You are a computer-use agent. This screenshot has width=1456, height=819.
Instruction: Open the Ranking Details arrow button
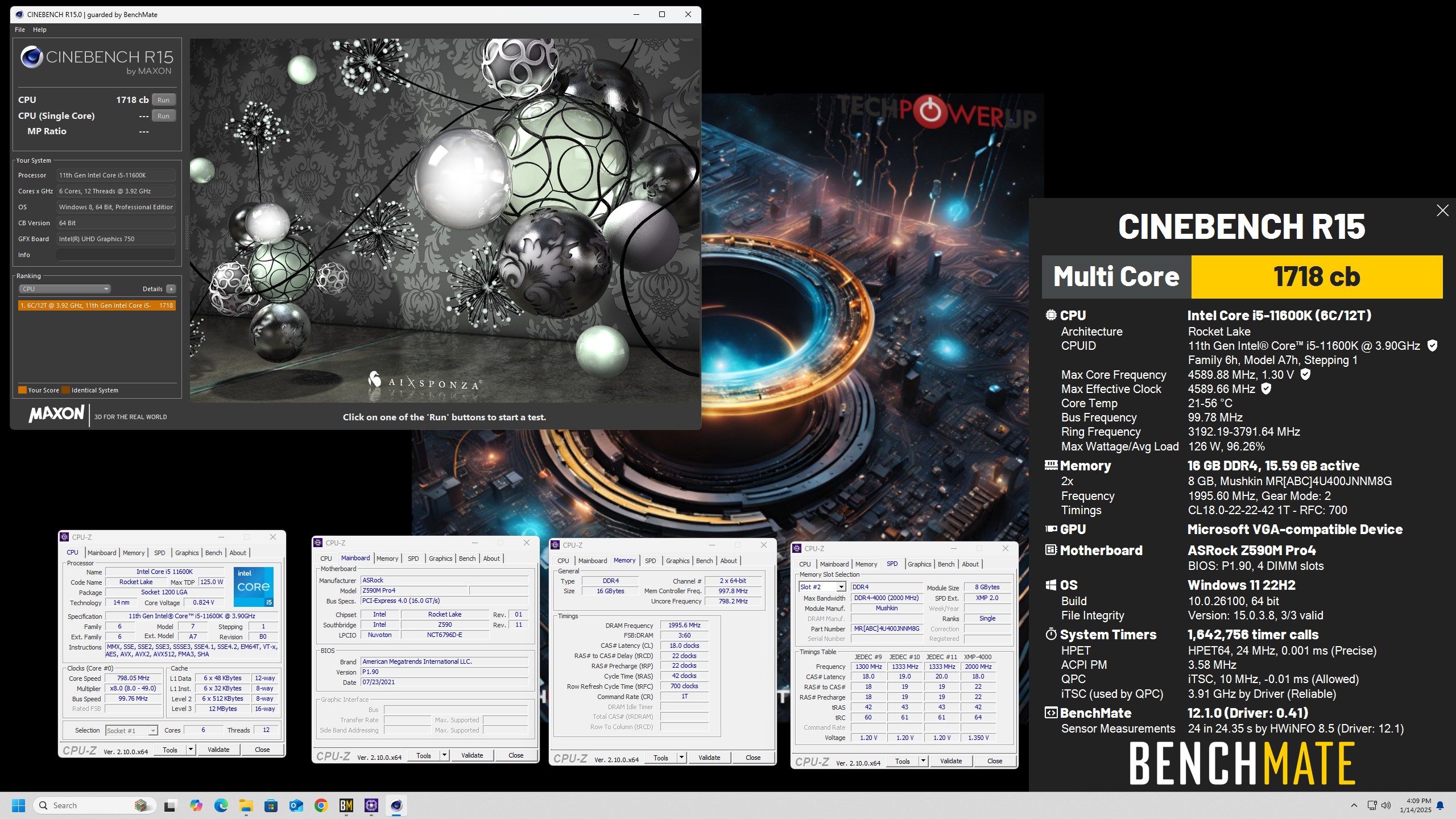pyautogui.click(x=171, y=289)
